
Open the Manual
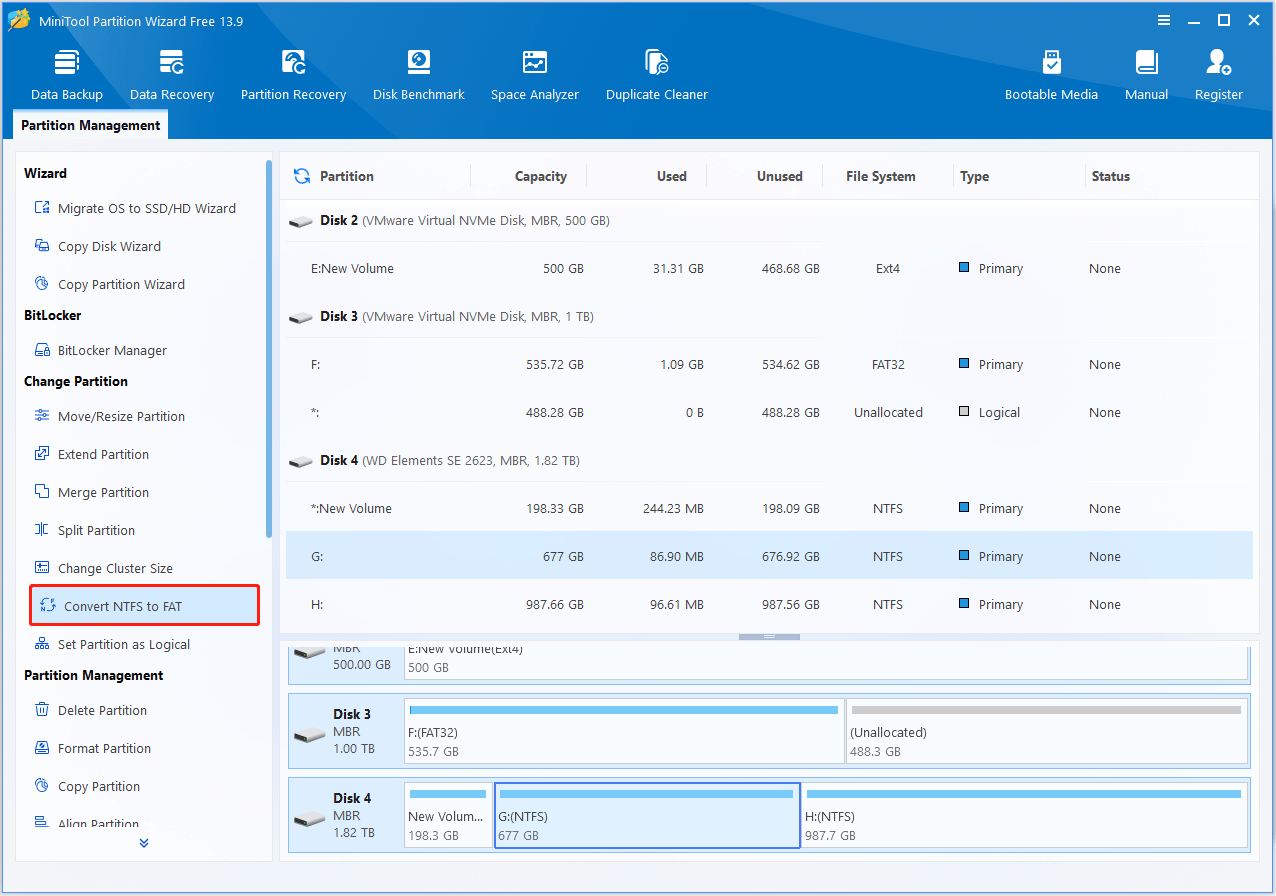[x=1146, y=75]
